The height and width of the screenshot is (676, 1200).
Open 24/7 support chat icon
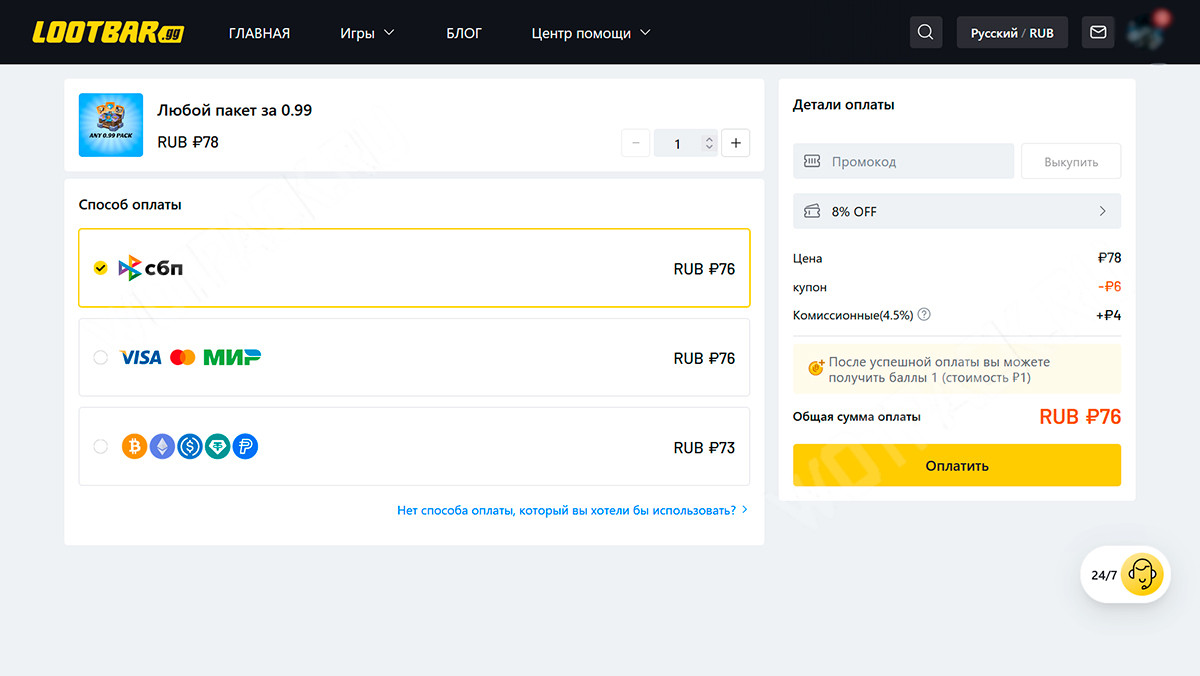pyautogui.click(x=1141, y=575)
